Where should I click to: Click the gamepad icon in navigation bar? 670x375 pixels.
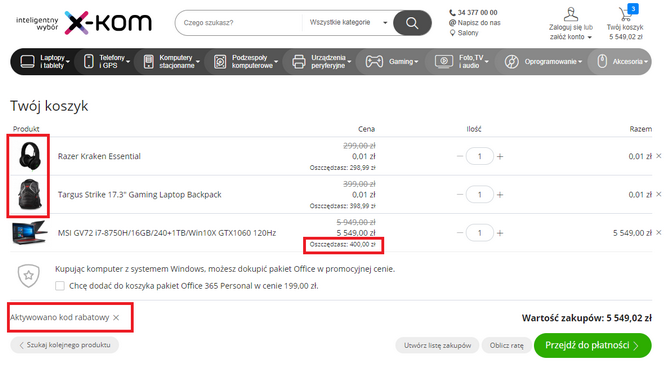374,62
